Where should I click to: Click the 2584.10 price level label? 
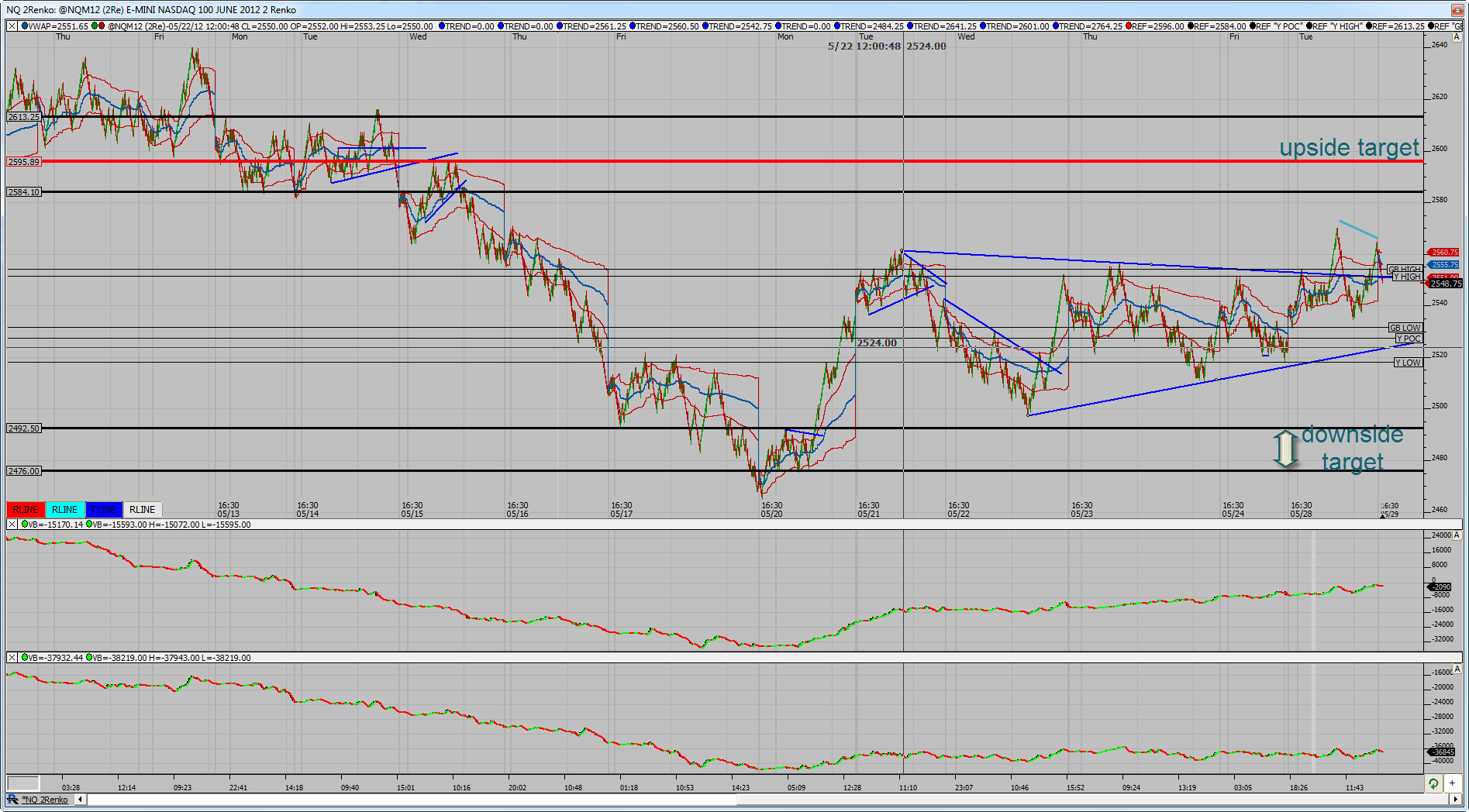pos(23,192)
